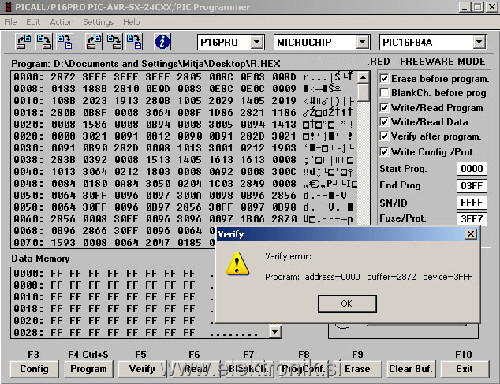Click the BlankCh. button
500x384 pixels.
point(249,369)
